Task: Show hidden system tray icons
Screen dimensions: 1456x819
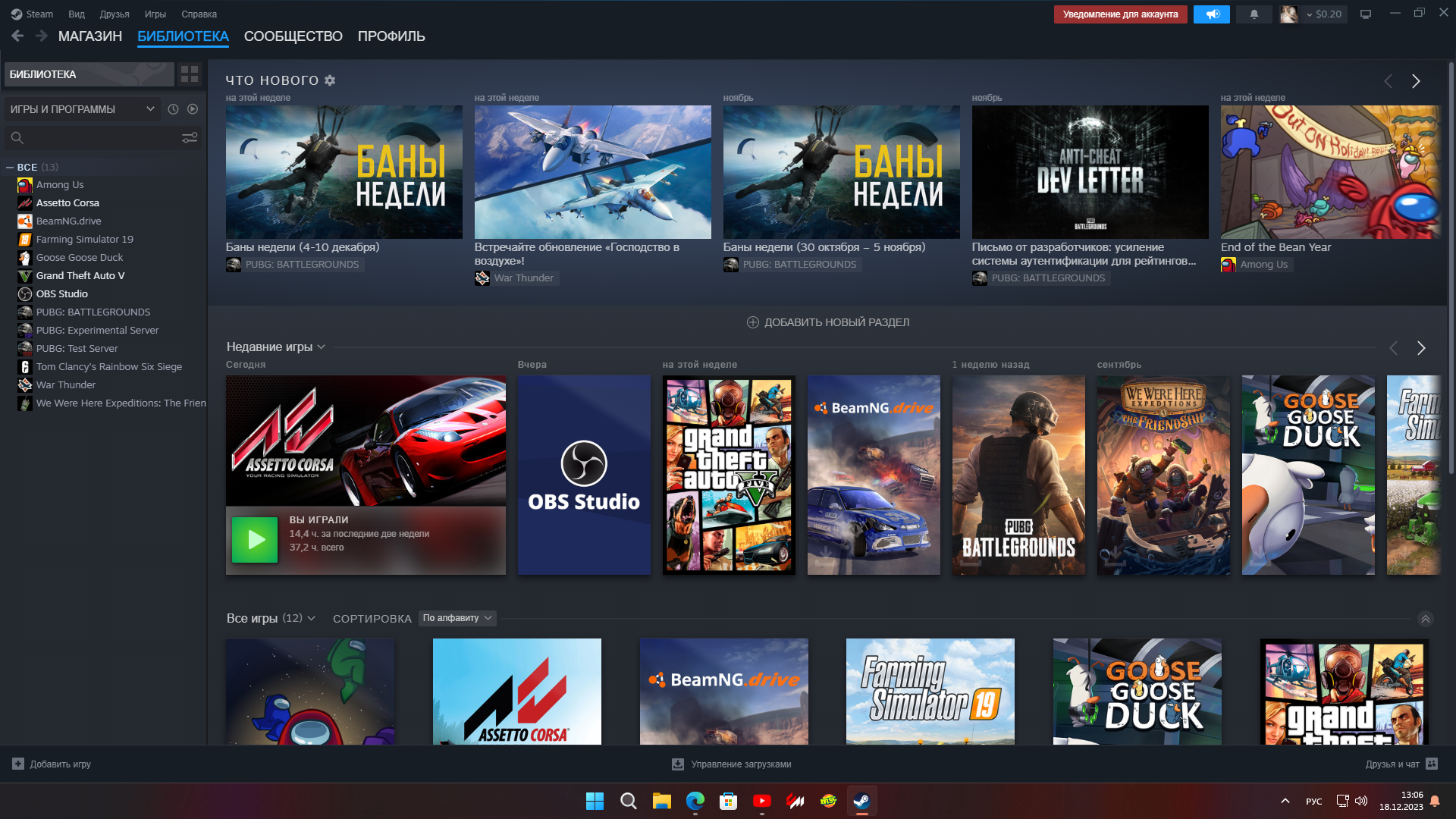Action: [1285, 801]
